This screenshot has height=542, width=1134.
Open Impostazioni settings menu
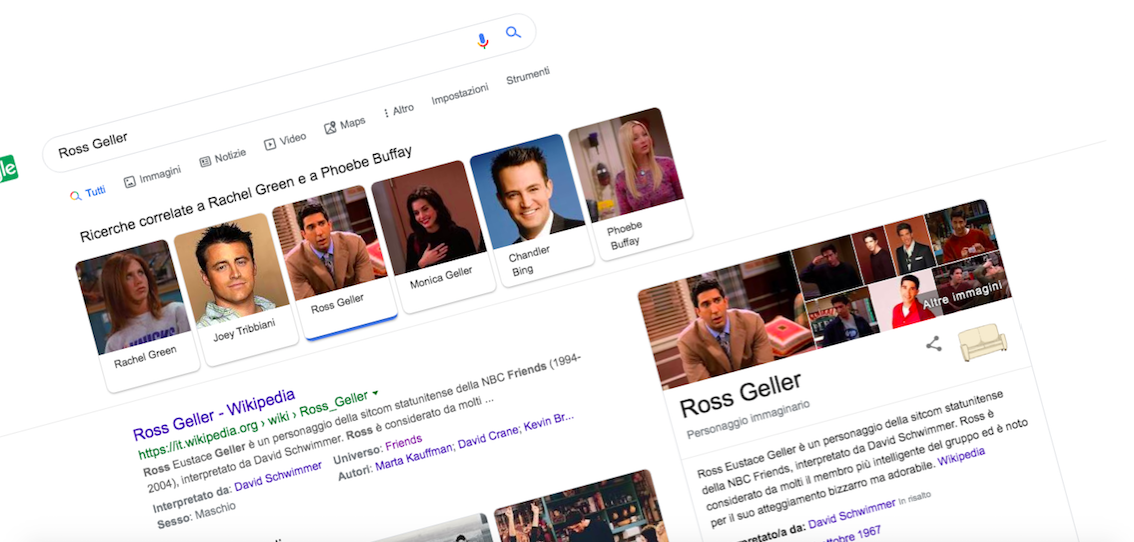click(x=460, y=94)
